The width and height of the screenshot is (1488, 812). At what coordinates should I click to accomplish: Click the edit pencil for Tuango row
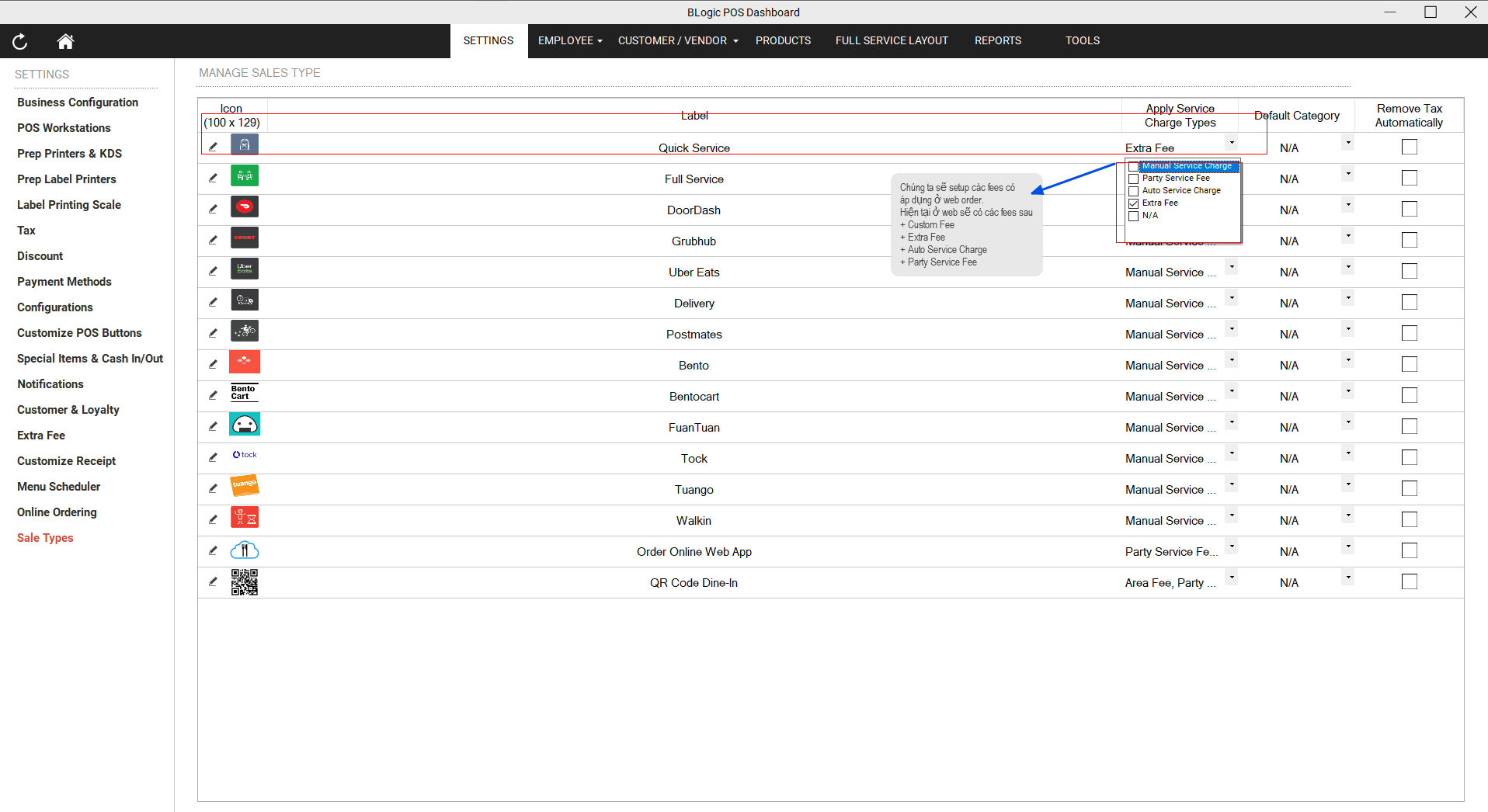[213, 488]
